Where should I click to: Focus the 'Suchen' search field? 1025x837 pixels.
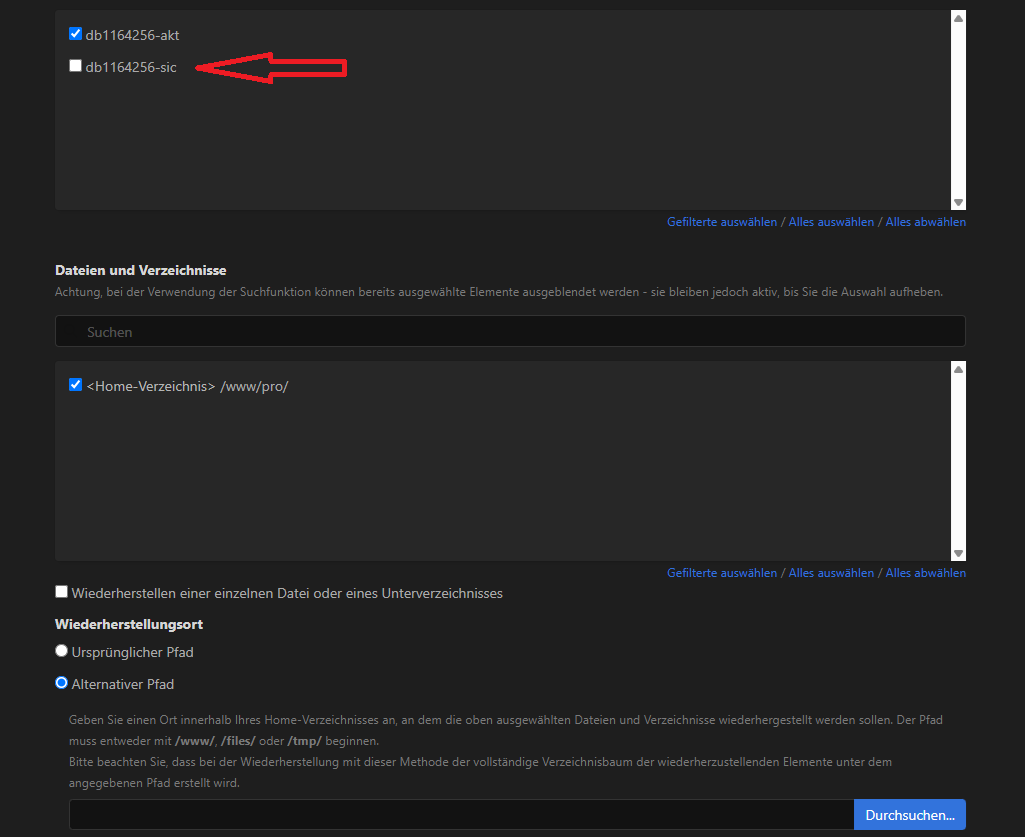tap(510, 332)
